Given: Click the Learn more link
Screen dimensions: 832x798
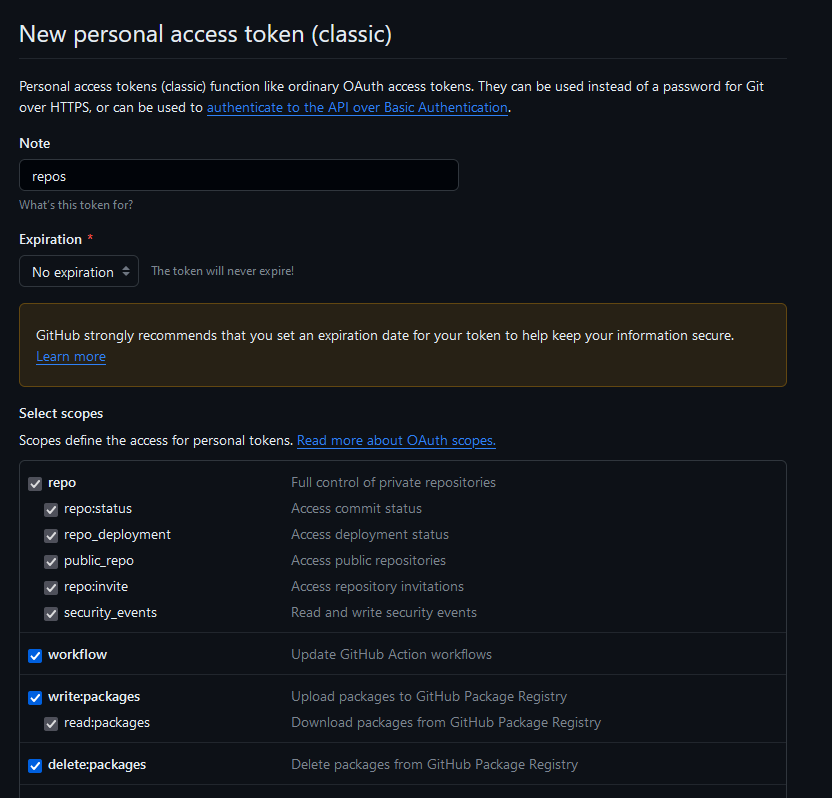Looking at the screenshot, I should (70, 357).
